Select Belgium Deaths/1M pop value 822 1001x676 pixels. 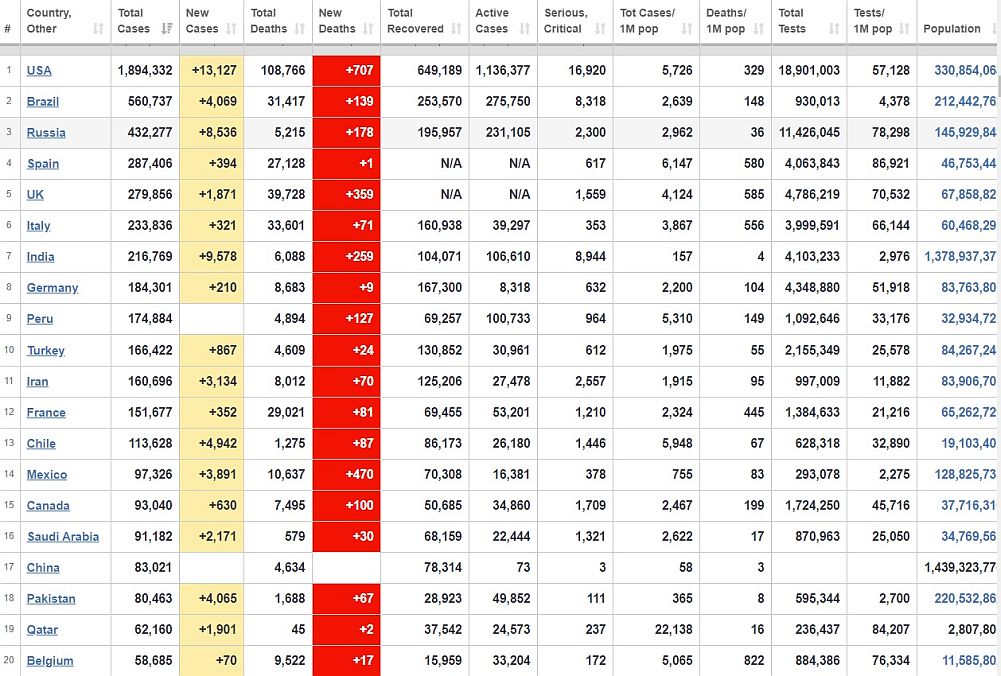click(754, 661)
